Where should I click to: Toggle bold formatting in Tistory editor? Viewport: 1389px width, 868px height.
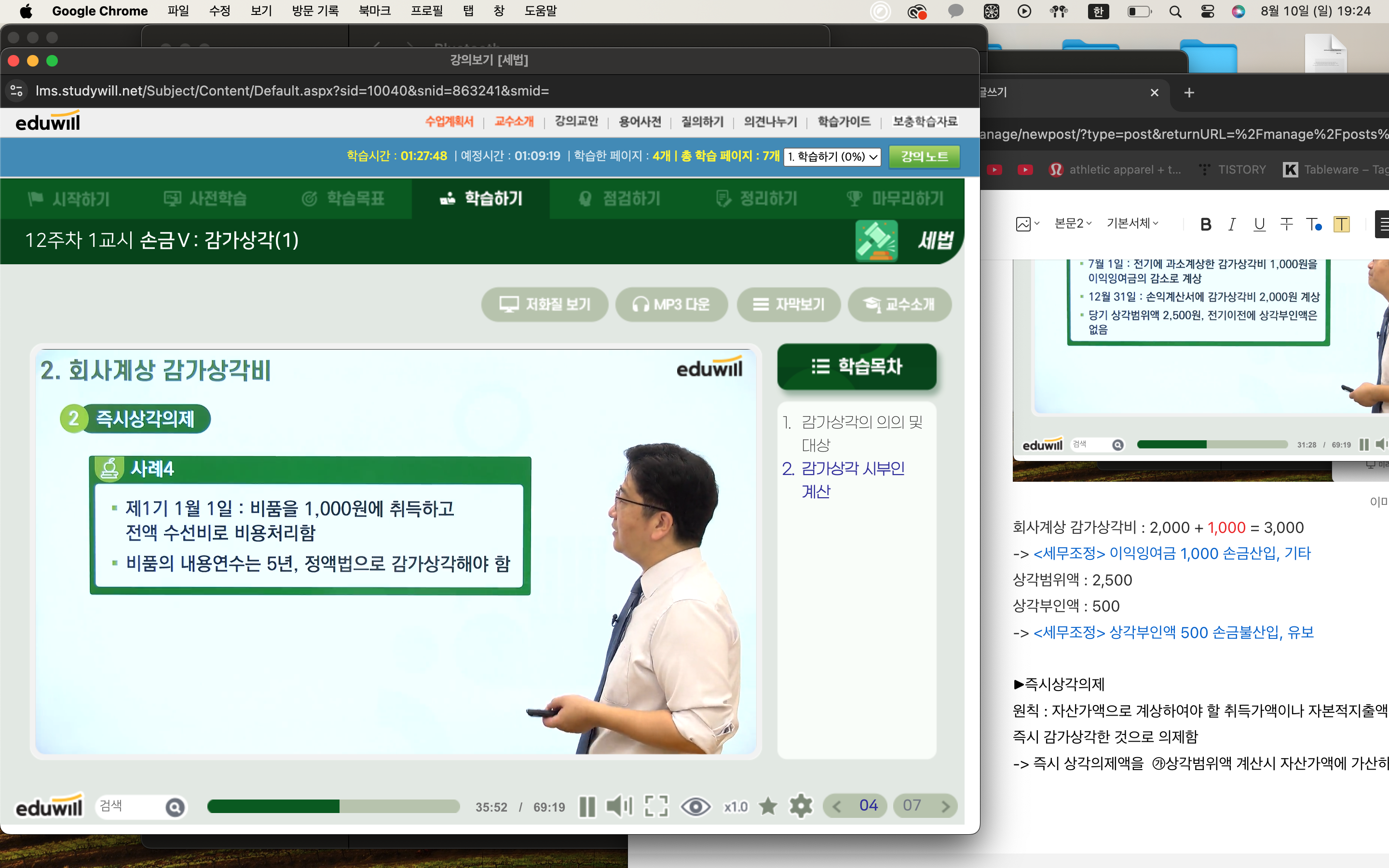coord(1205,224)
